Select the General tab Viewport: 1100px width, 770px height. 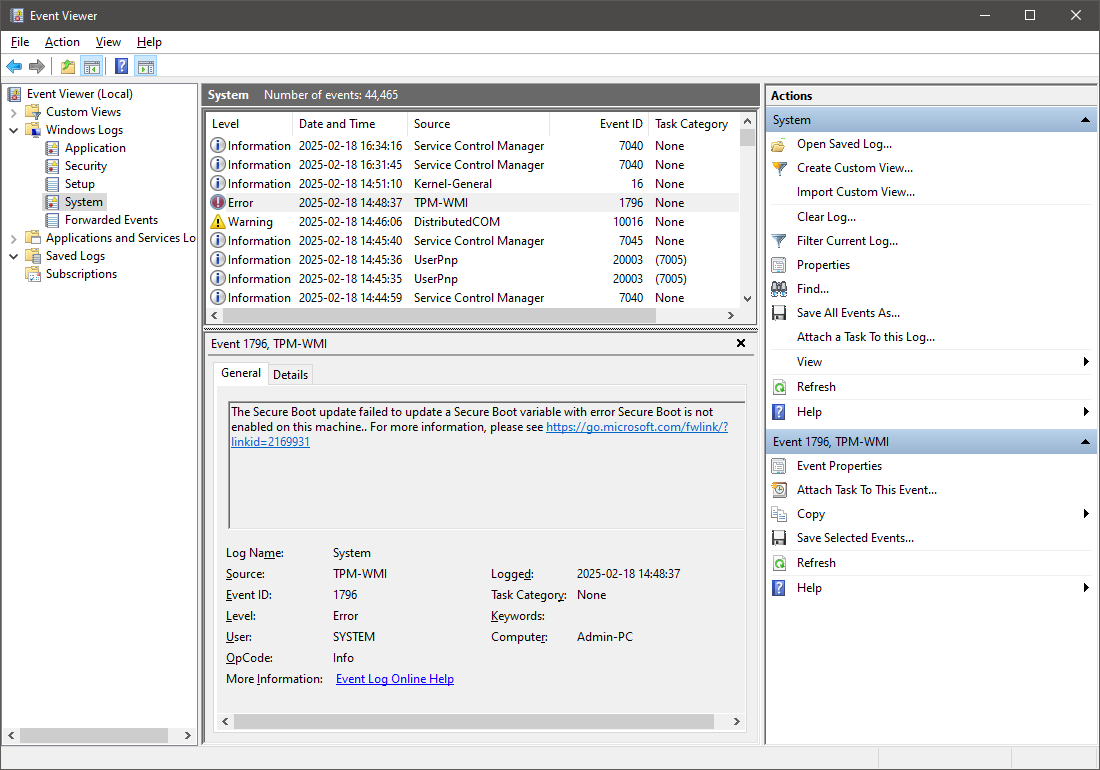coord(241,373)
